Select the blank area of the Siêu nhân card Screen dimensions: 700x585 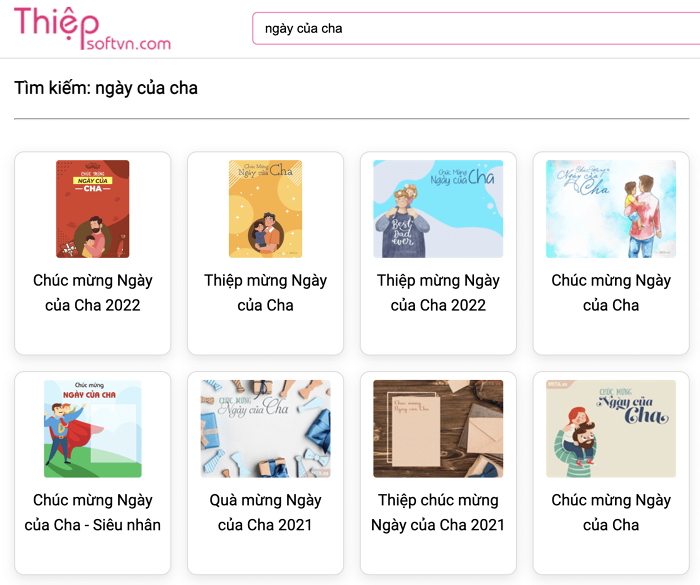(92, 554)
